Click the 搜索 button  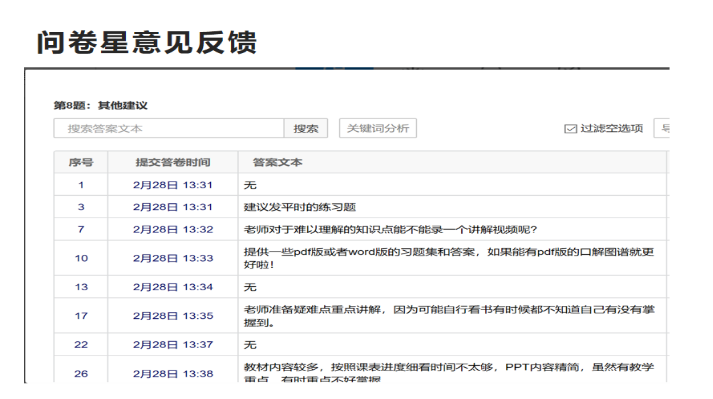(x=306, y=128)
